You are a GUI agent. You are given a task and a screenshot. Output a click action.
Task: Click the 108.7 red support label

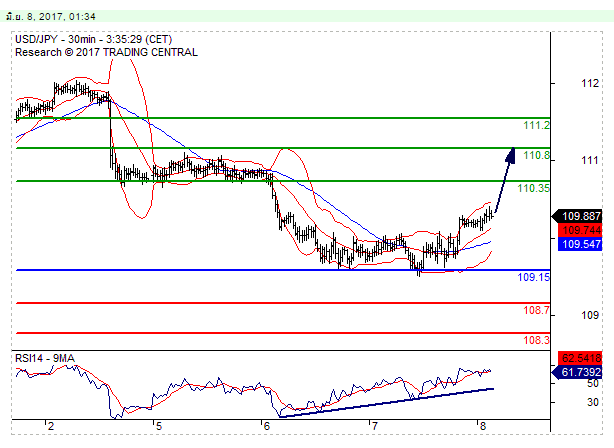536,311
